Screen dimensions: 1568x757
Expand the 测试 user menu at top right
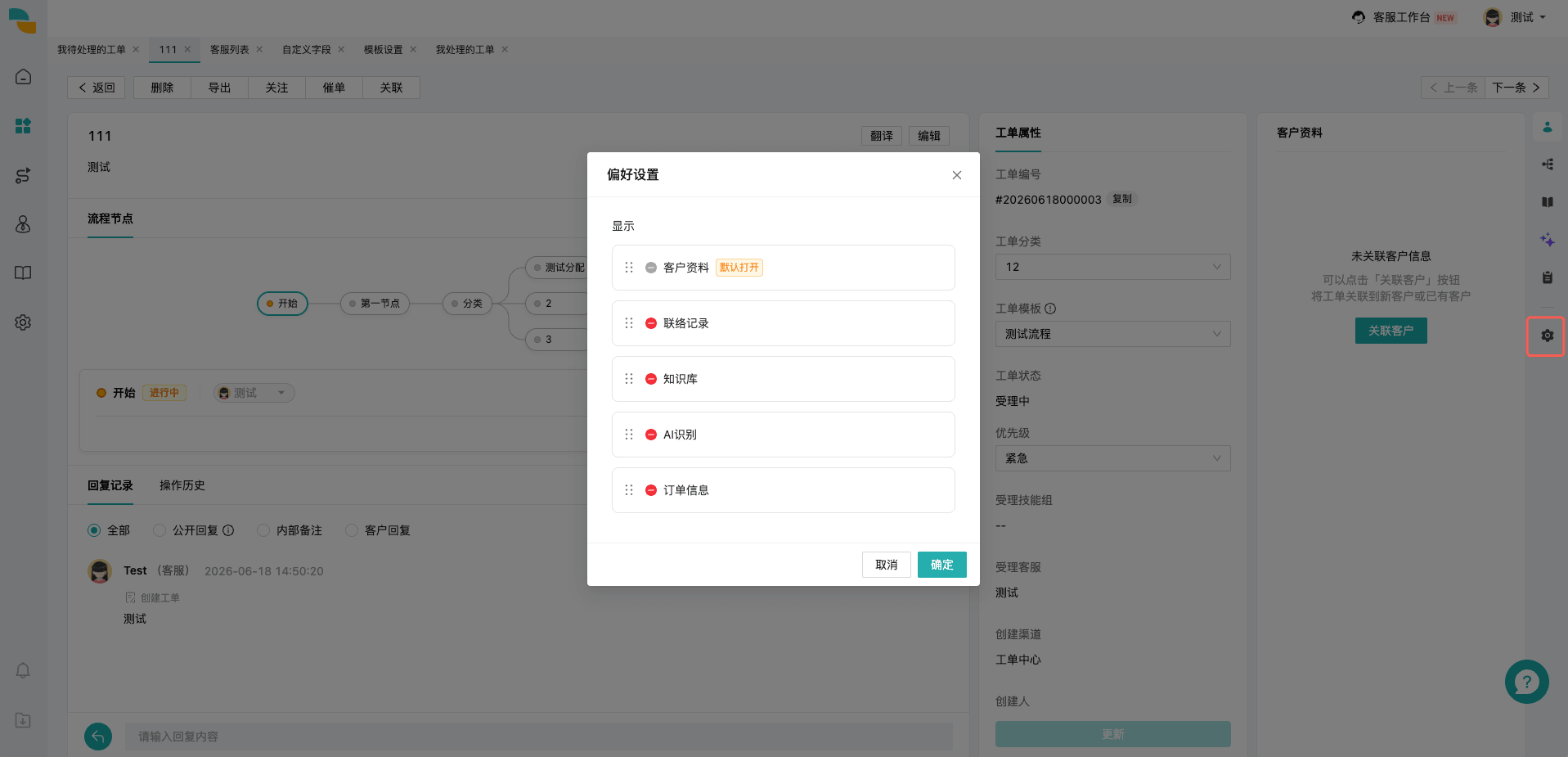[x=1515, y=17]
